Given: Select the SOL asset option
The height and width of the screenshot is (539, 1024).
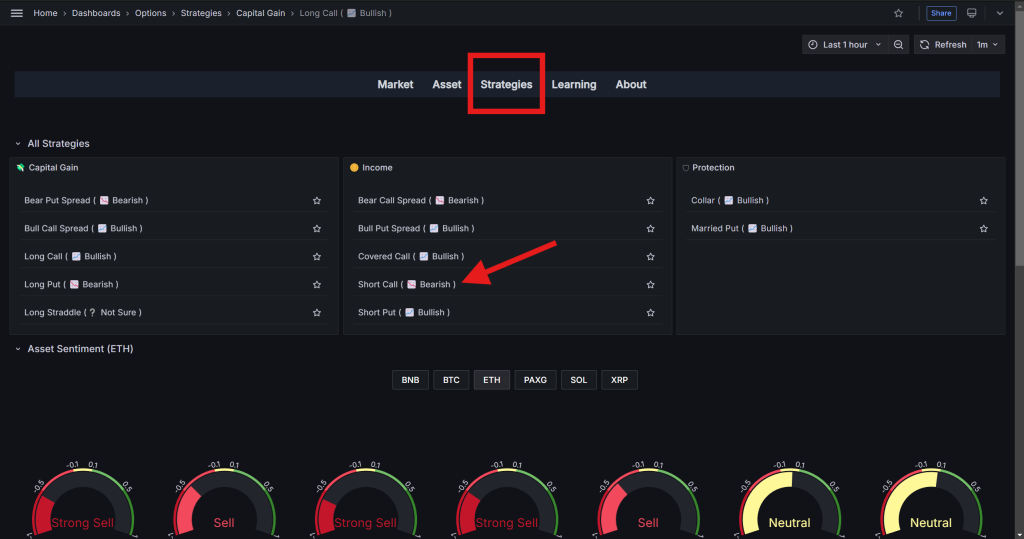Looking at the screenshot, I should 578,380.
